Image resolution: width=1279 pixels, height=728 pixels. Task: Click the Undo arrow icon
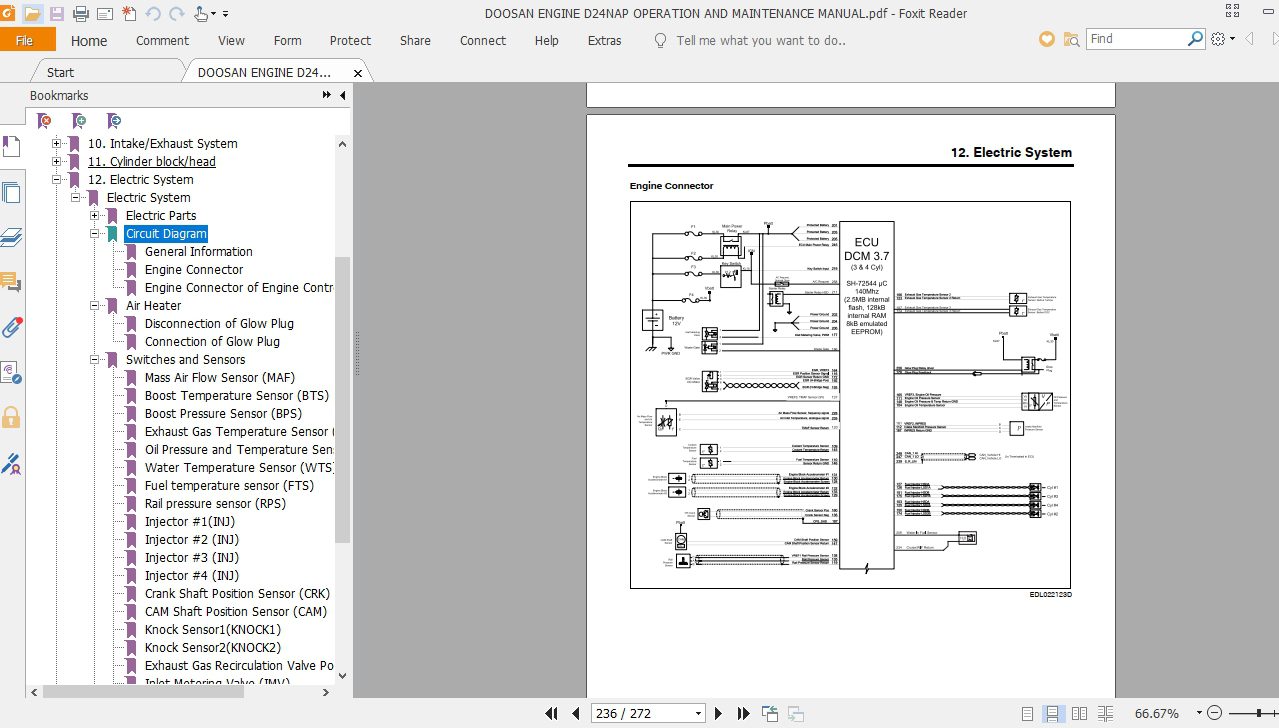pos(151,13)
